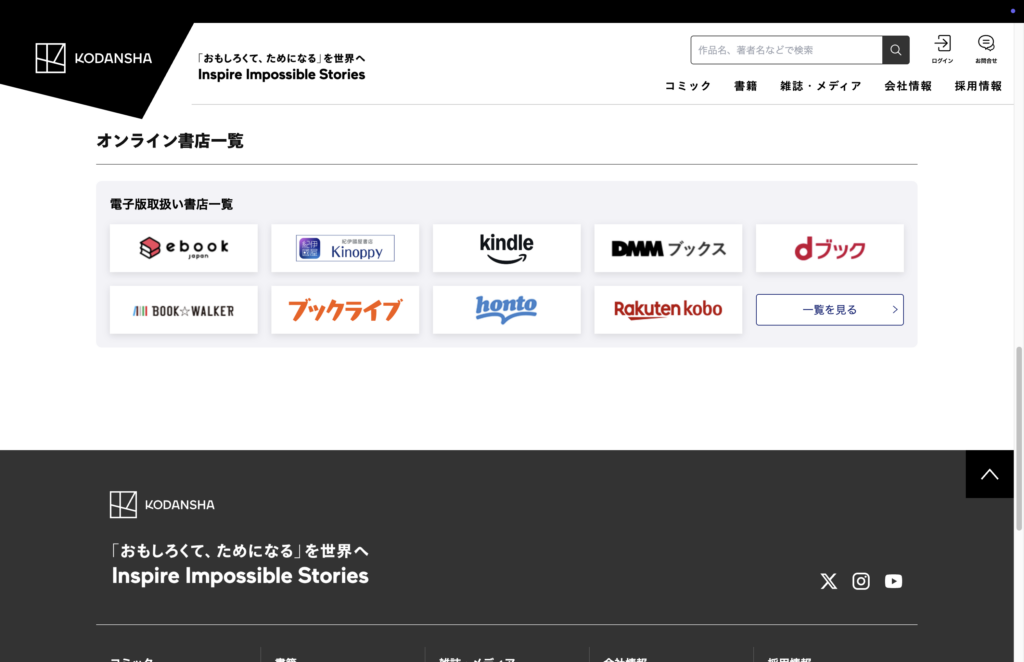The height and width of the screenshot is (662, 1024).
Task: Open Kodansha's Instagram page
Action: click(x=861, y=581)
